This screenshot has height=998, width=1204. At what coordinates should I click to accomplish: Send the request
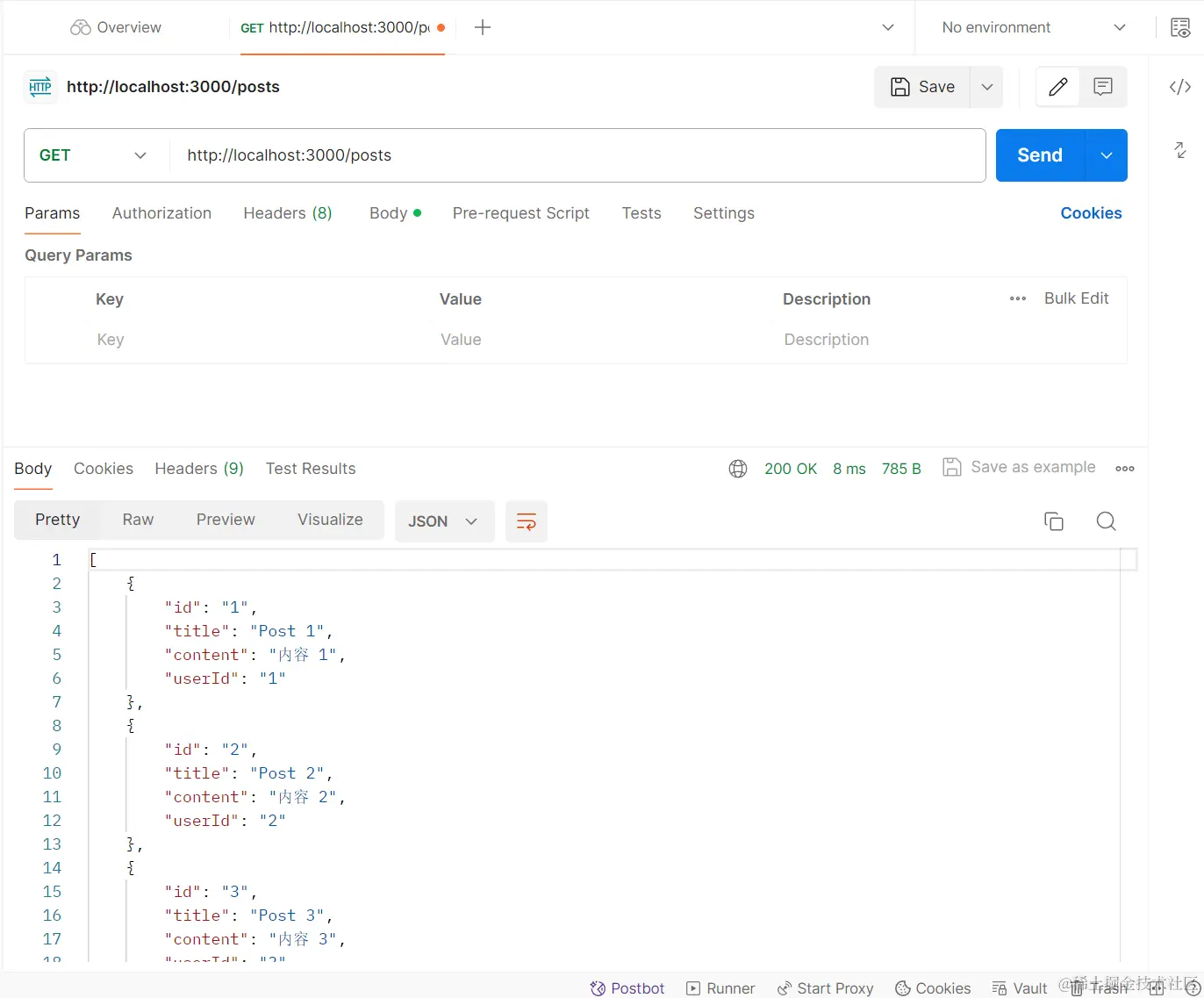tap(1040, 155)
